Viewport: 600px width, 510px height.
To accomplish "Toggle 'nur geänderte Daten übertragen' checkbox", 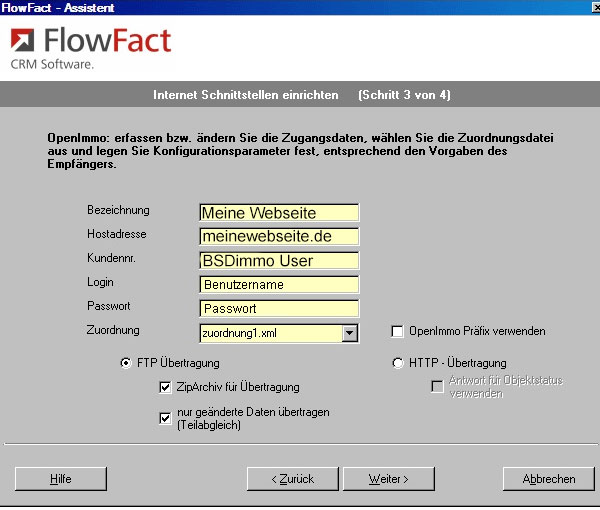I will (x=165, y=418).
